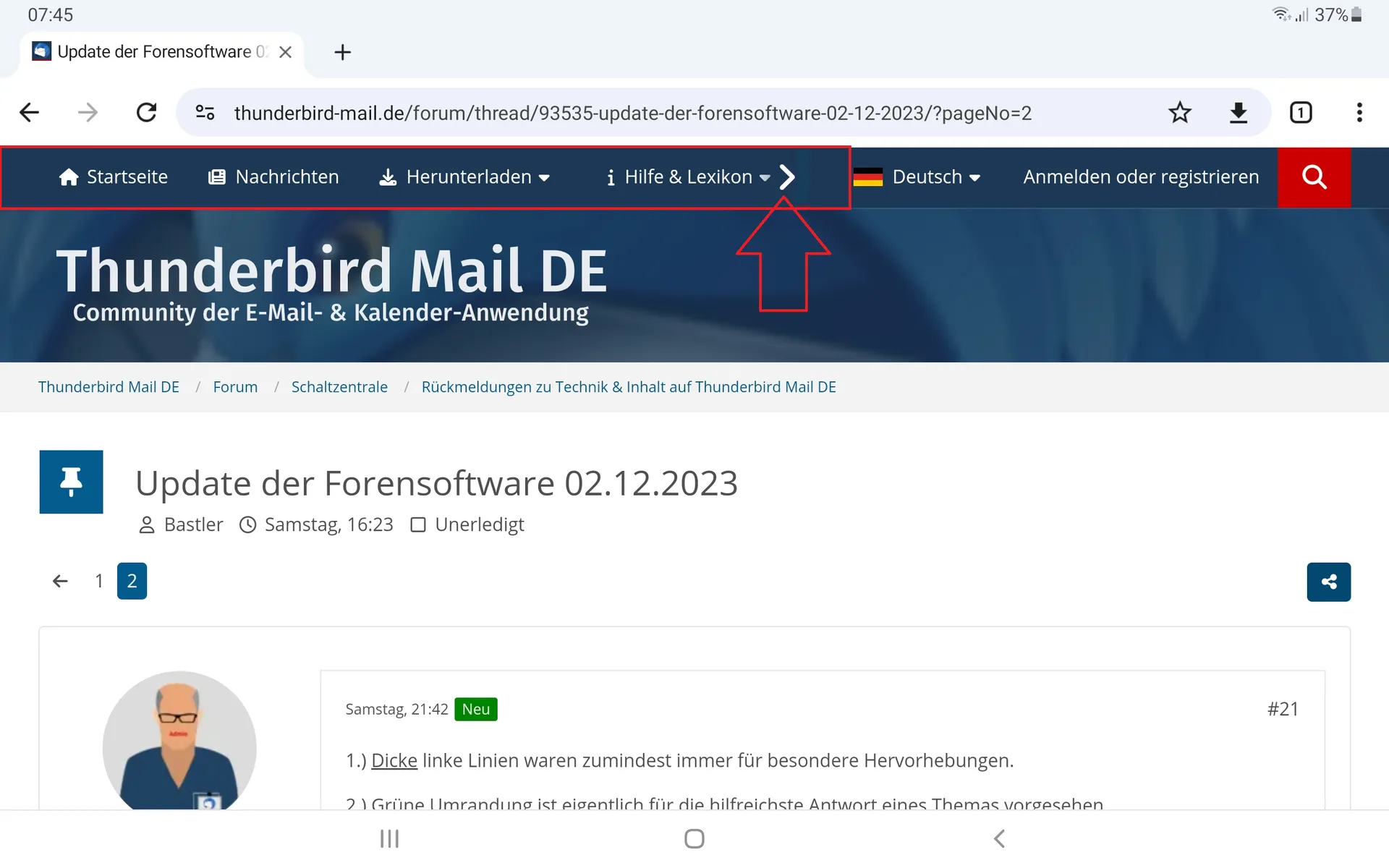Open Schaltzentrale breadcrumb link
Image resolution: width=1389 pixels, height=868 pixels.
(339, 387)
